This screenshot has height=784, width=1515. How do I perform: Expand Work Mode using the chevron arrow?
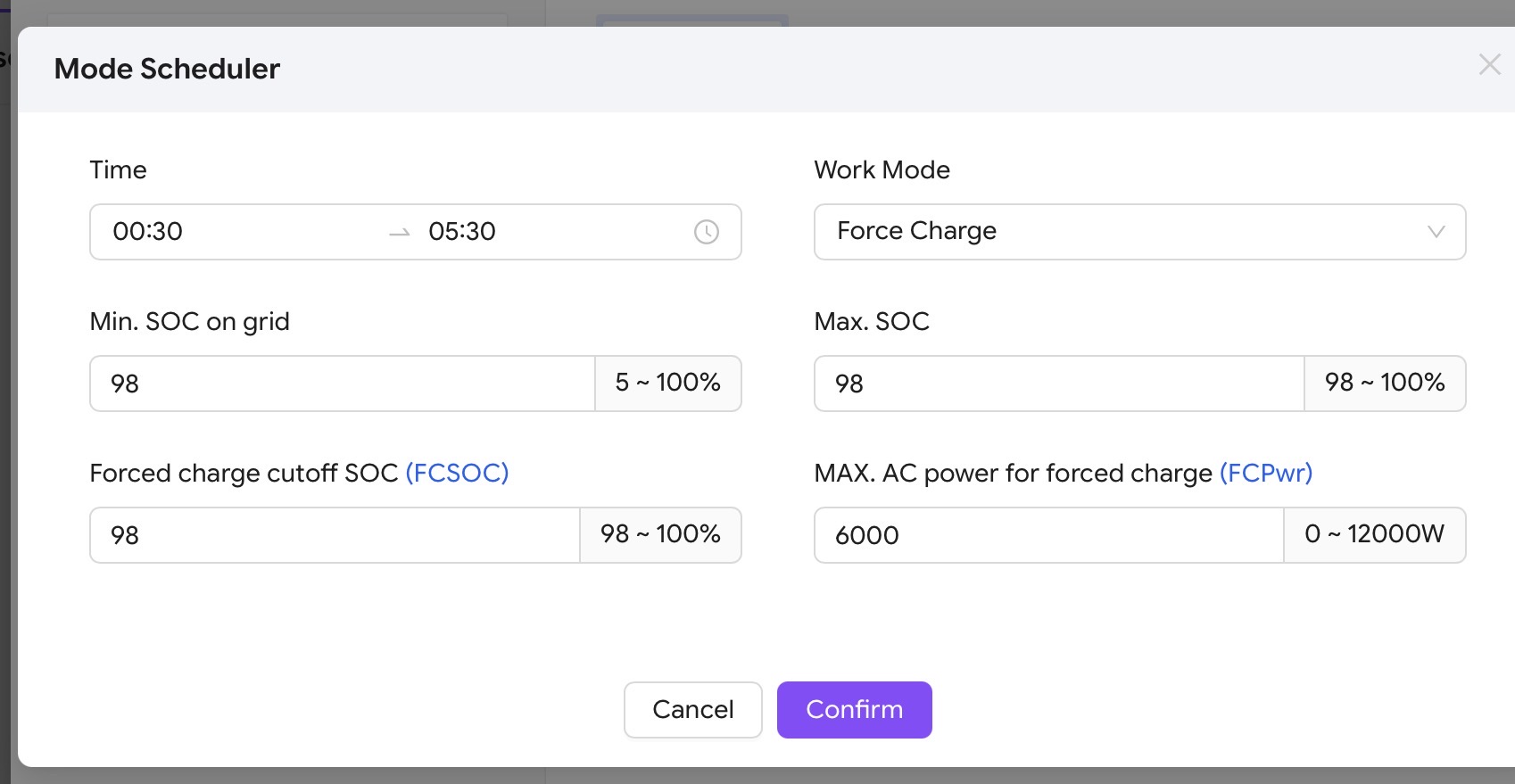point(1436,232)
